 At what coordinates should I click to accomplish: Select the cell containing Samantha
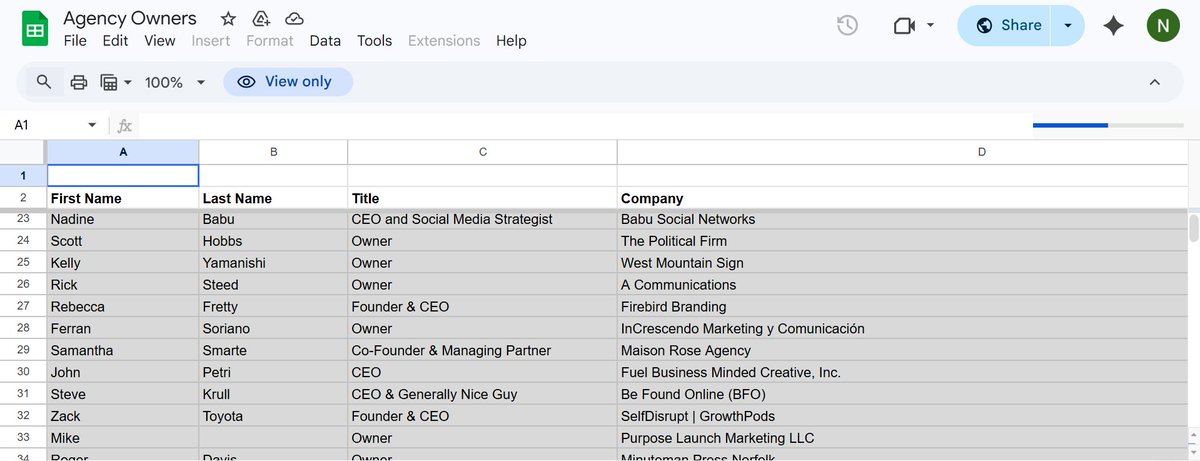[x=123, y=351]
